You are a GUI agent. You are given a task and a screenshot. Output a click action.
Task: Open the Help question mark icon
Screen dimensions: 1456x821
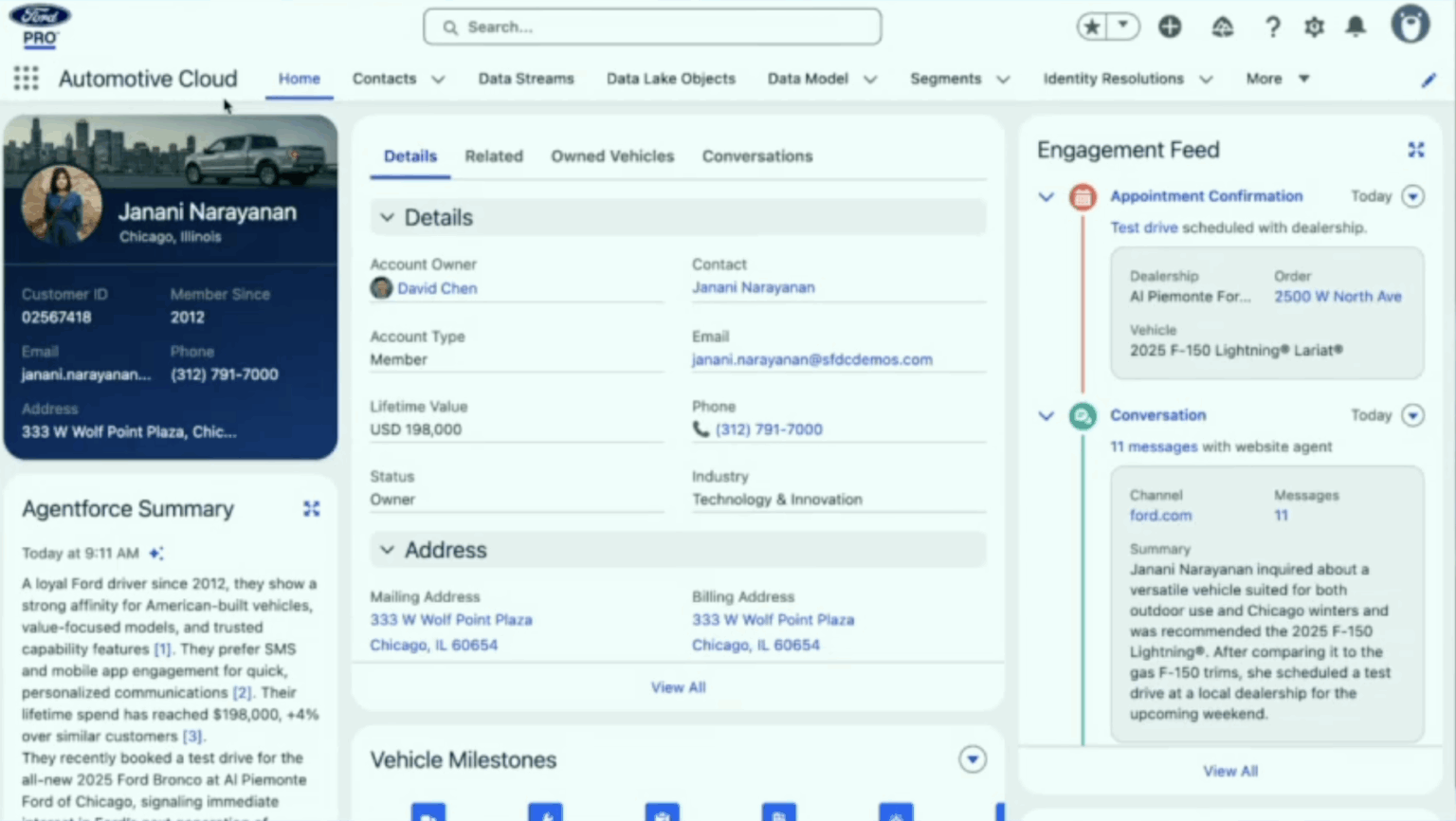pyautogui.click(x=1272, y=27)
